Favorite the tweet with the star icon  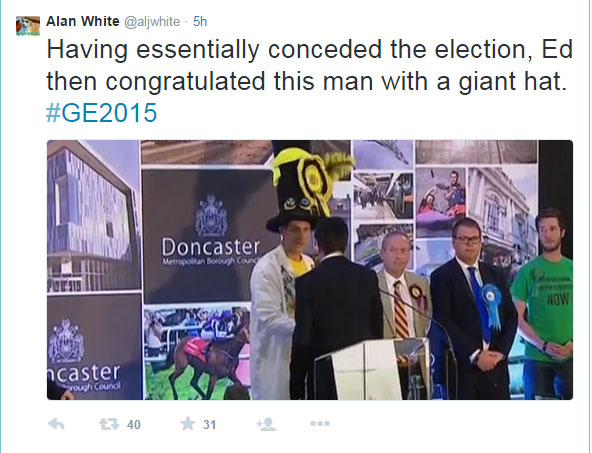pos(188,424)
